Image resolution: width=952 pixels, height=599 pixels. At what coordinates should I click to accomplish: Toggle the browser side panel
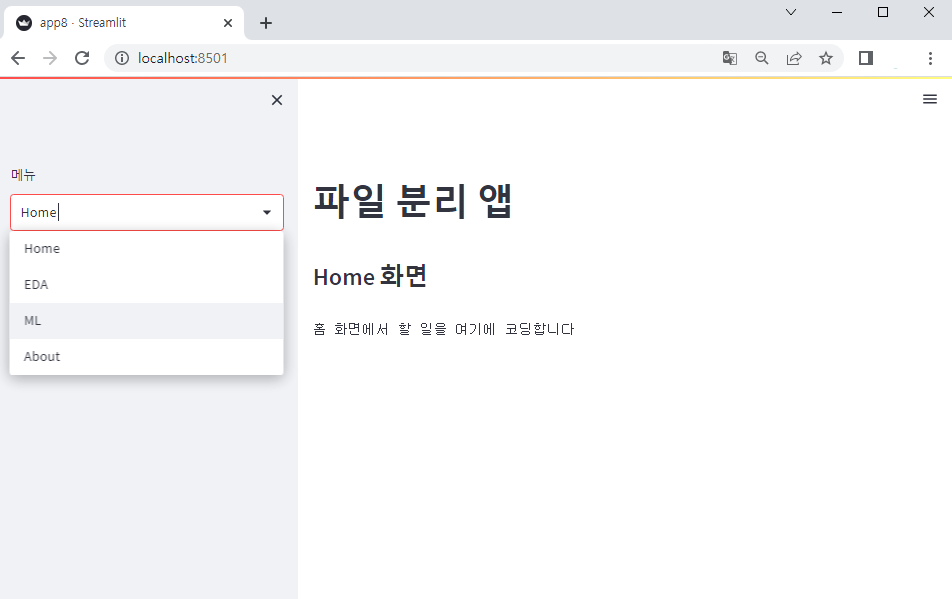(x=866, y=58)
